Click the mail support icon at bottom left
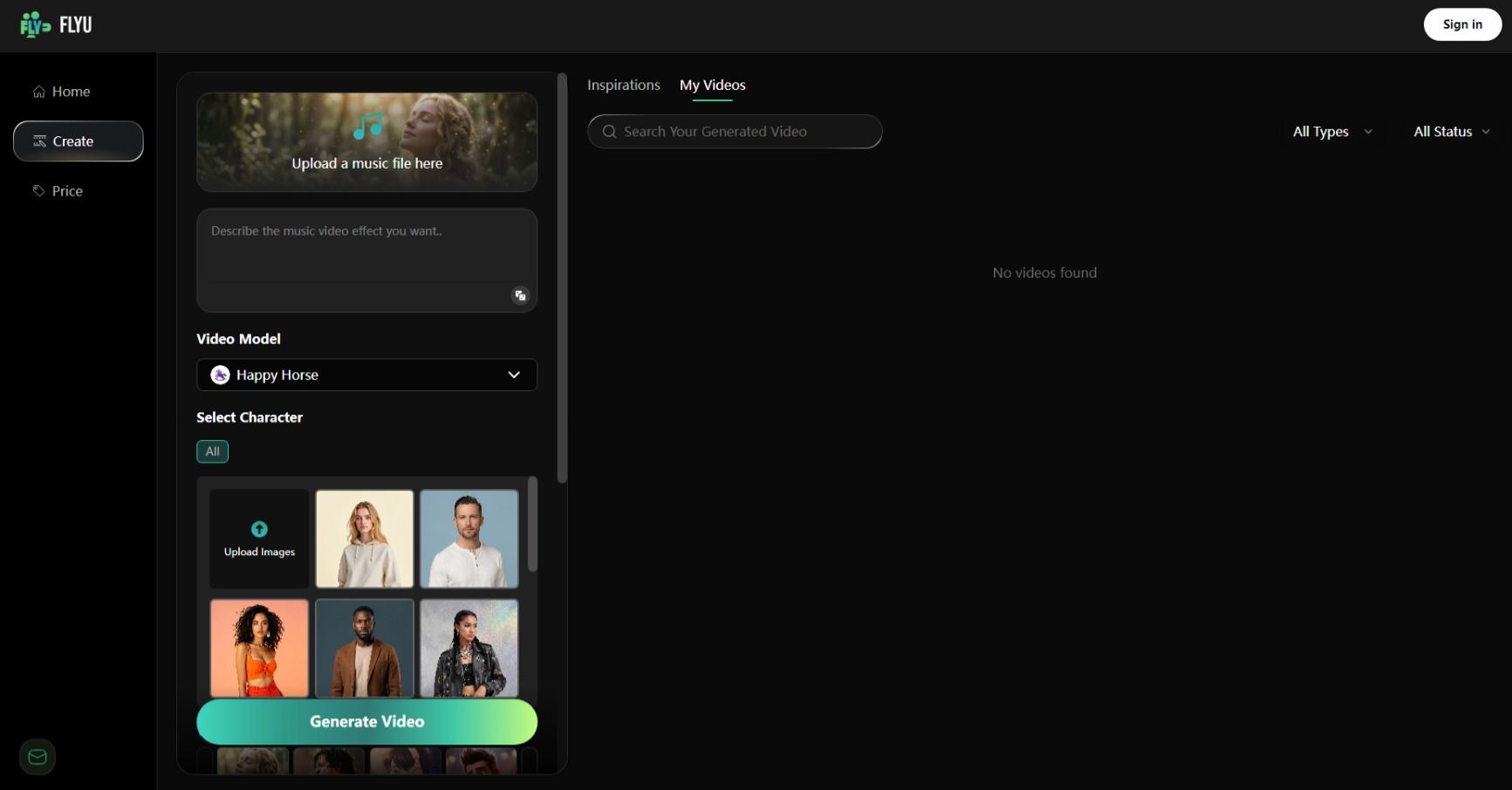Image resolution: width=1512 pixels, height=790 pixels. [38, 757]
